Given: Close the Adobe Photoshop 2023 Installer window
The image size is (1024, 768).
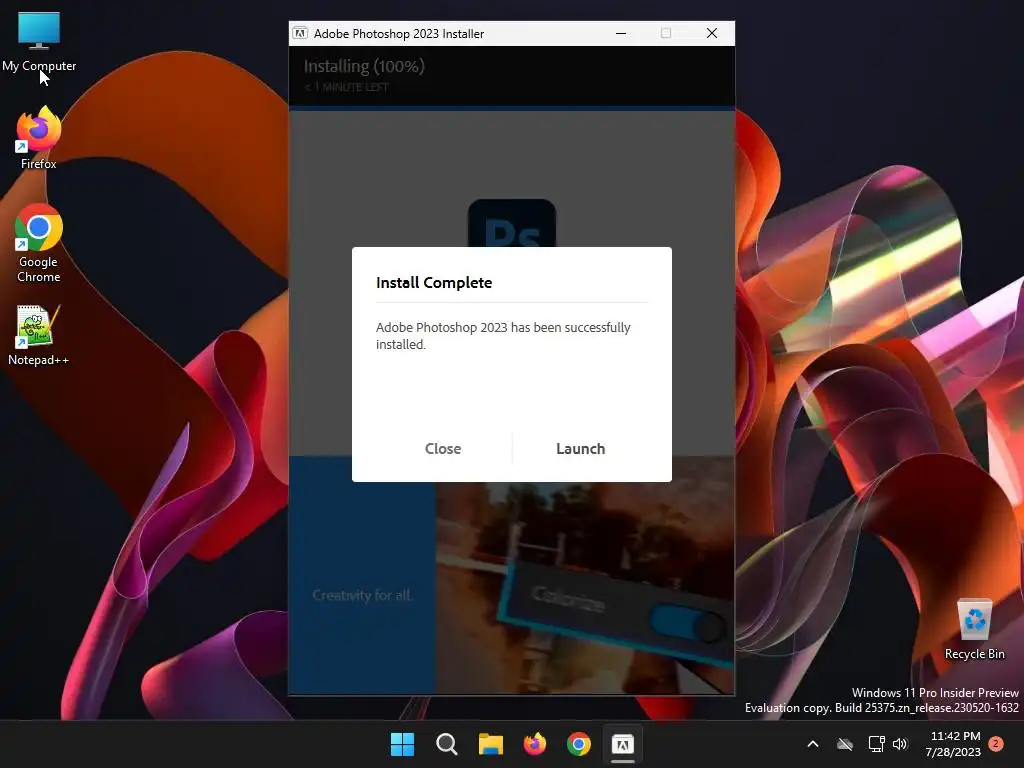Looking at the screenshot, I should pos(712,33).
